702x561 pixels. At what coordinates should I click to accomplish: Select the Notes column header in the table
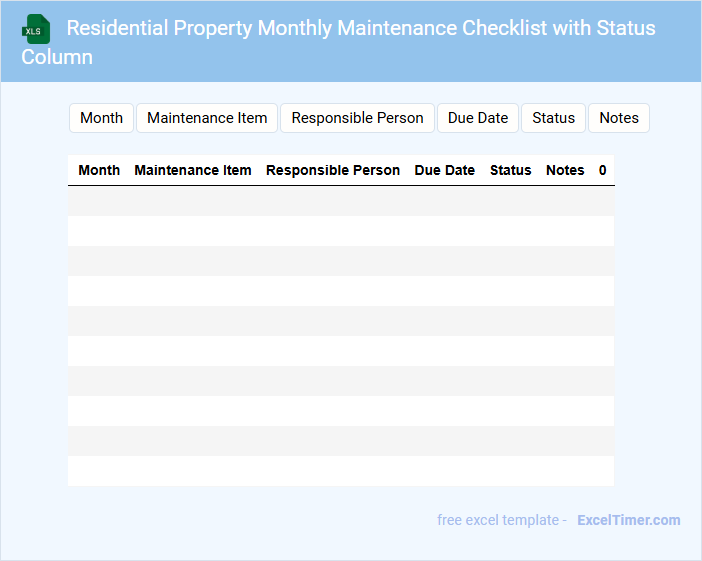[565, 170]
